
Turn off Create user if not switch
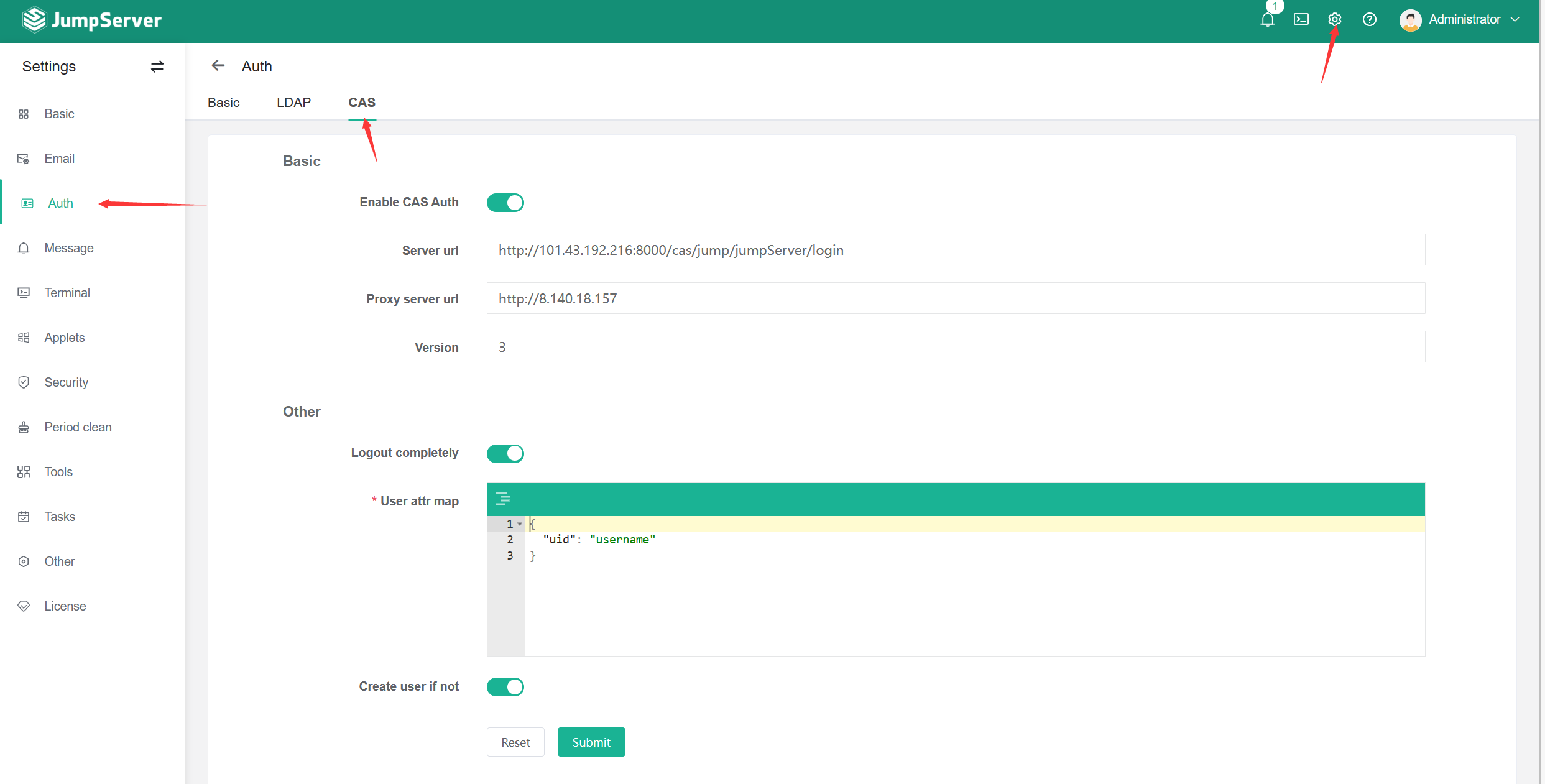[x=505, y=687]
